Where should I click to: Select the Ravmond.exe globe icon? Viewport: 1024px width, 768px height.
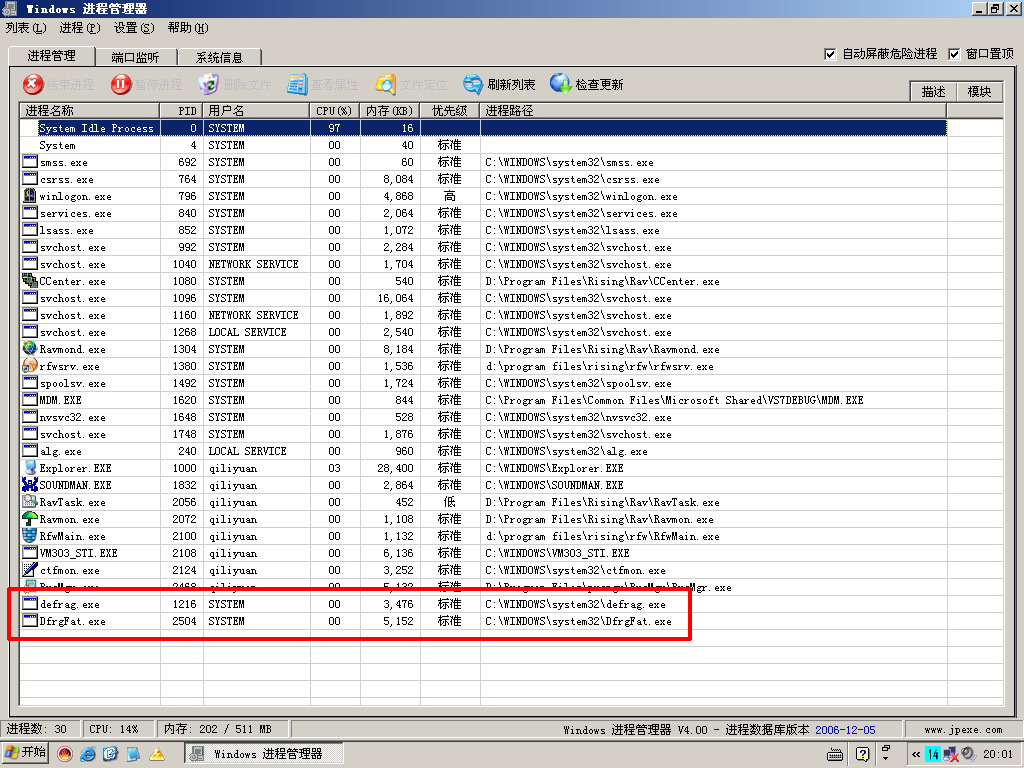point(30,348)
